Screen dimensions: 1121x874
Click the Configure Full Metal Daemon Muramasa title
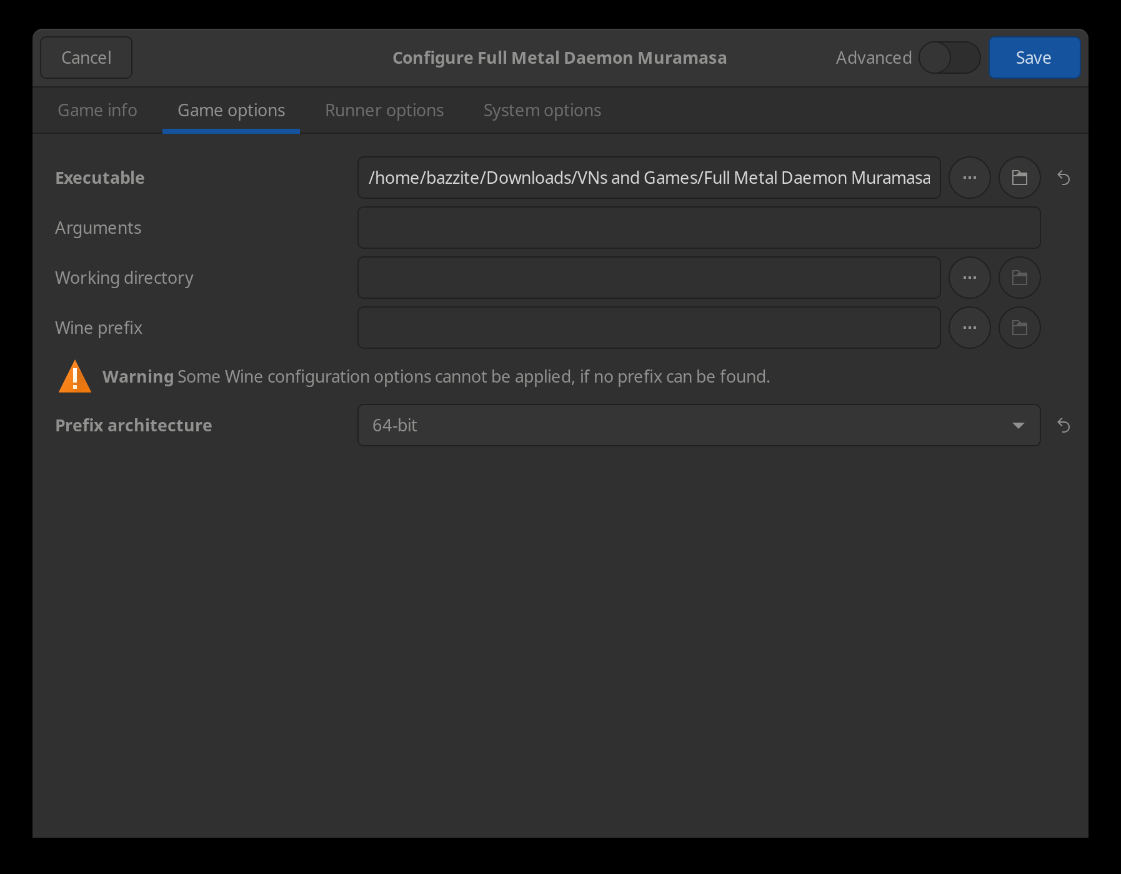559,58
